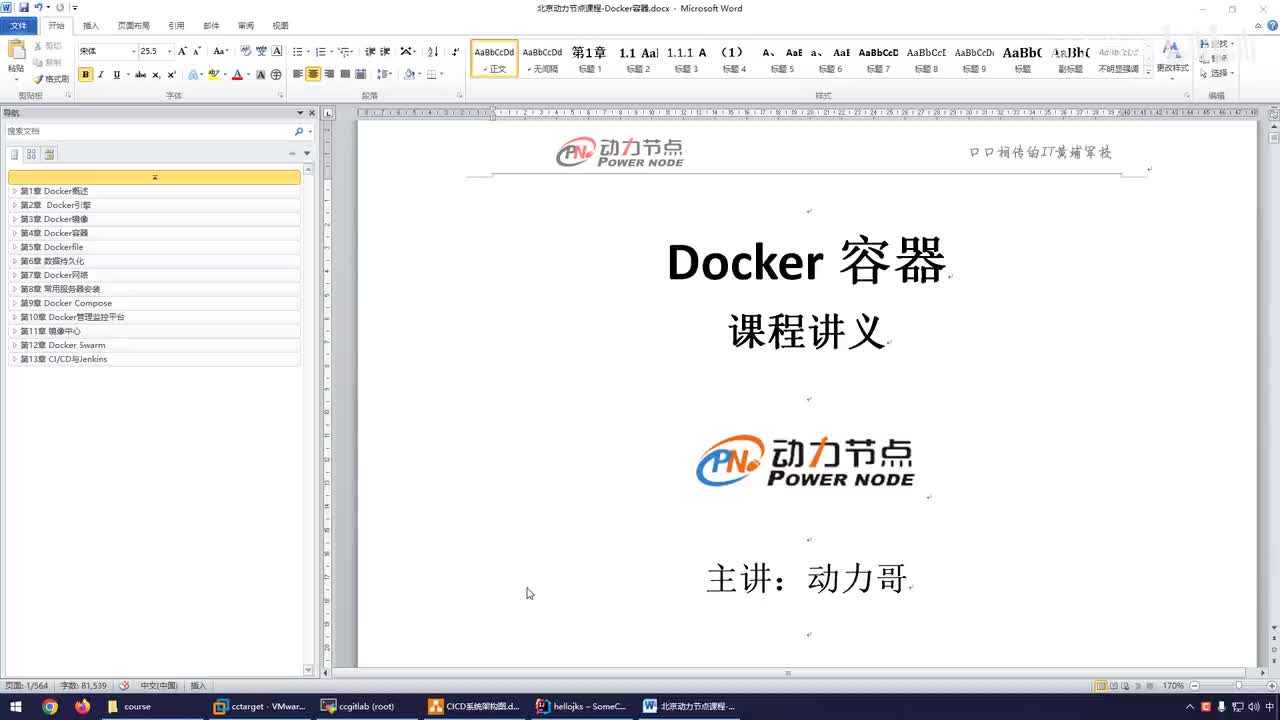The width and height of the screenshot is (1280, 720).
Task: Apply the 标题 1 heading style
Action: 590,59
